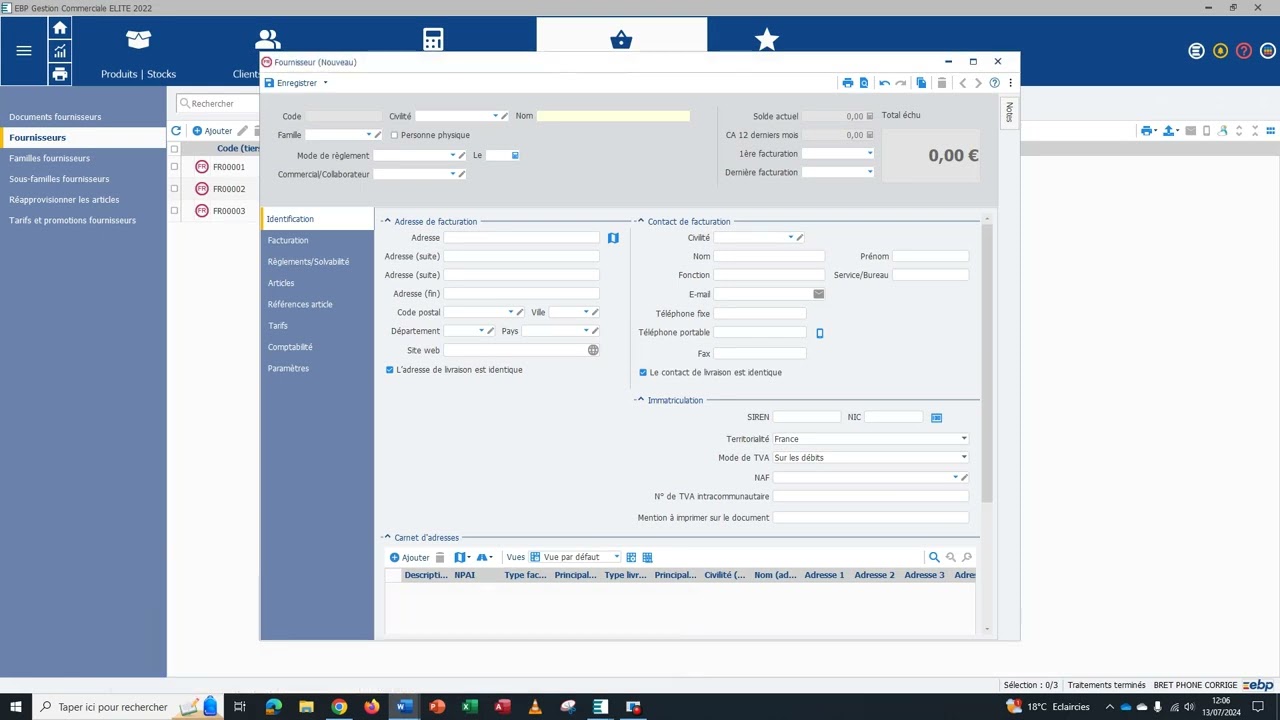Toggle the select-all checkbox in supplier list header

tap(174, 149)
